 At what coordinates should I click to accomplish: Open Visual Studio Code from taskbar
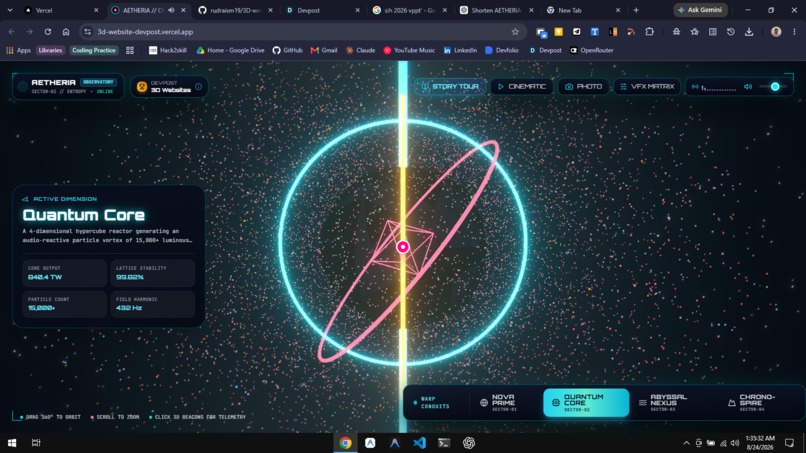point(419,443)
